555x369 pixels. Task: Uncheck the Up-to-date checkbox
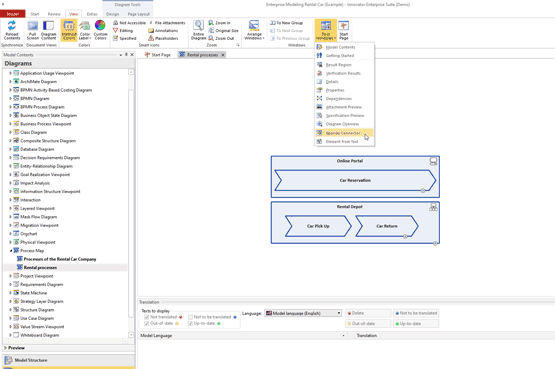190,323
